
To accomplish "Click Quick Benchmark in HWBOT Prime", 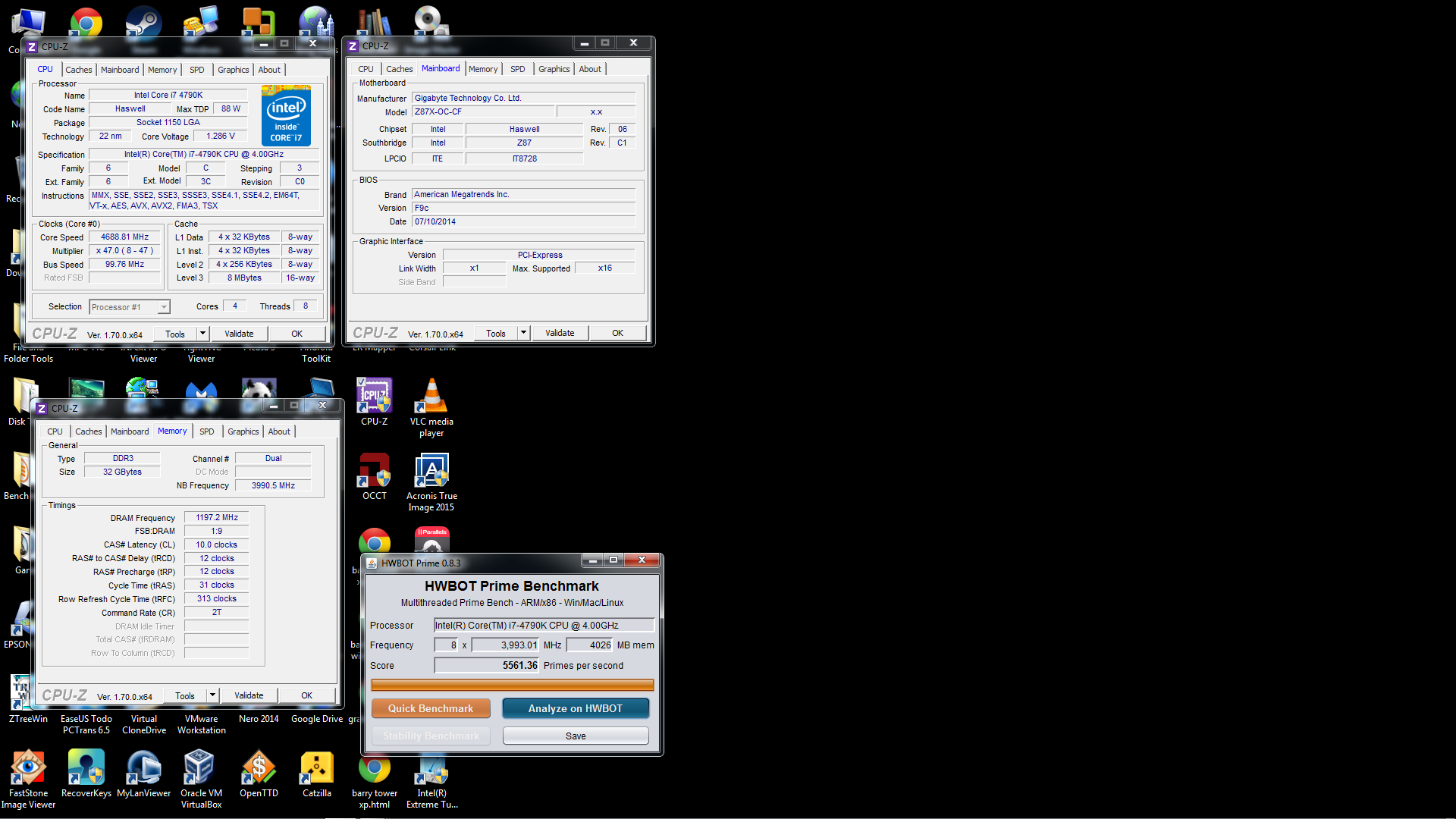I will pos(431,708).
